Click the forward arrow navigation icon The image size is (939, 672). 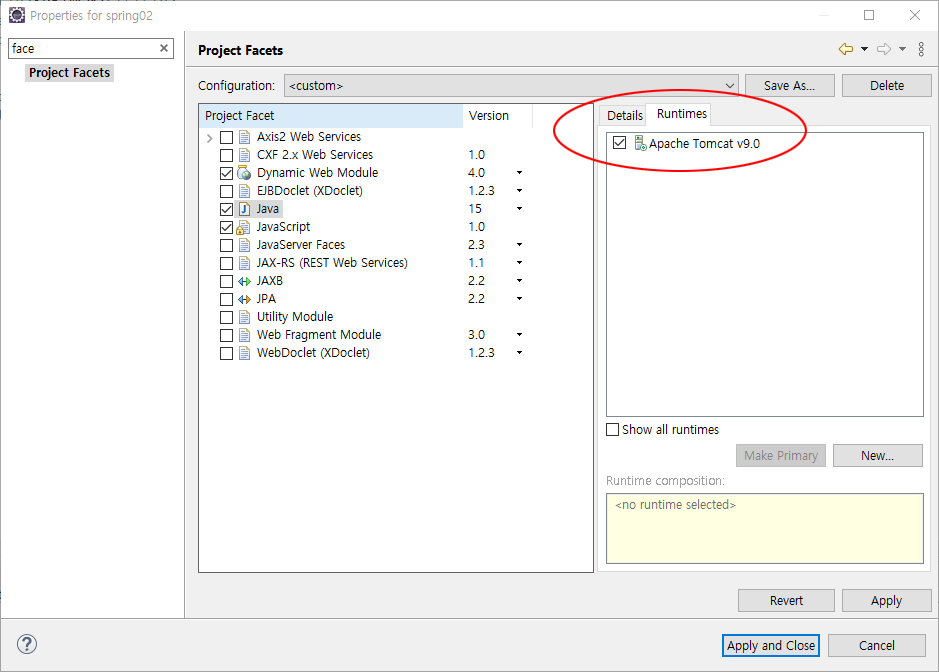(x=884, y=49)
